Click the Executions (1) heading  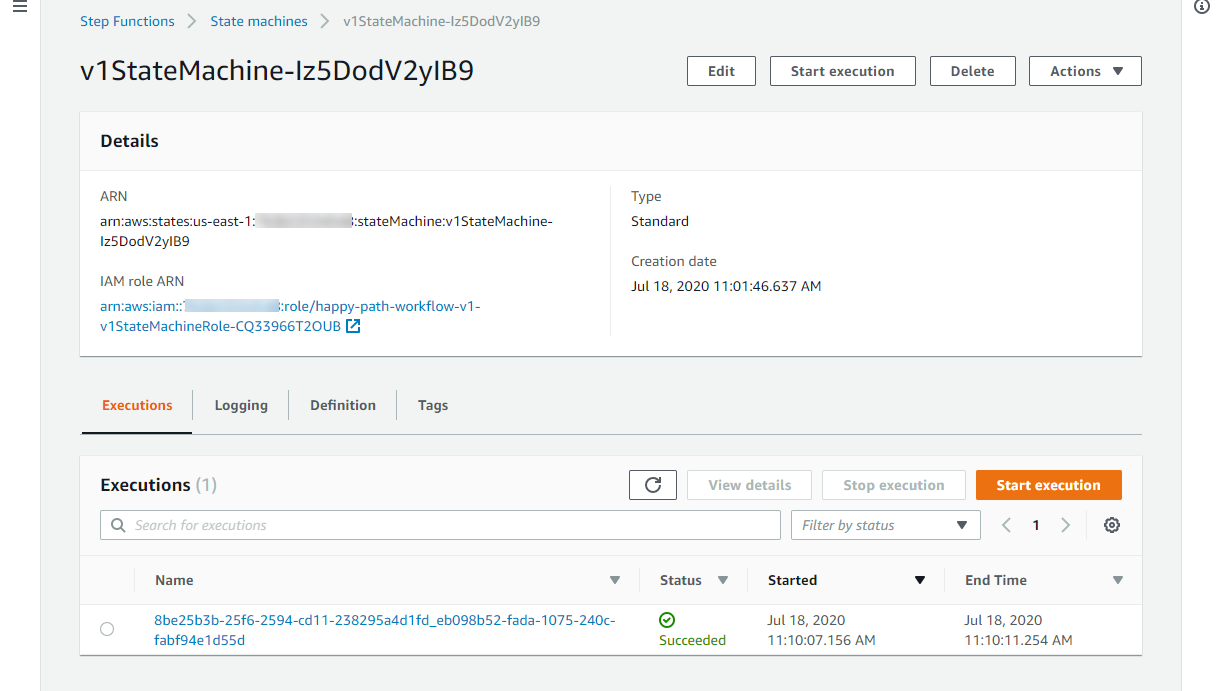pos(158,485)
